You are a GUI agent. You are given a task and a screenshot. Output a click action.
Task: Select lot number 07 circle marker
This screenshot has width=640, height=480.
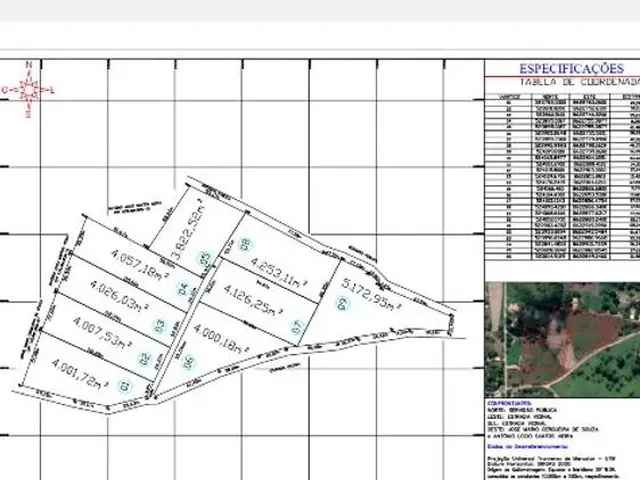click(x=298, y=327)
